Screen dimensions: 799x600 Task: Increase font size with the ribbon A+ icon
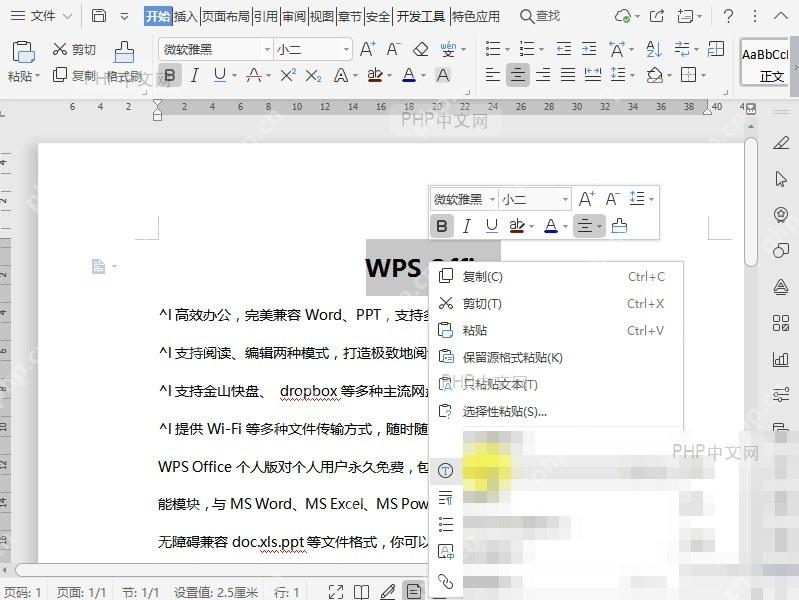[x=367, y=49]
